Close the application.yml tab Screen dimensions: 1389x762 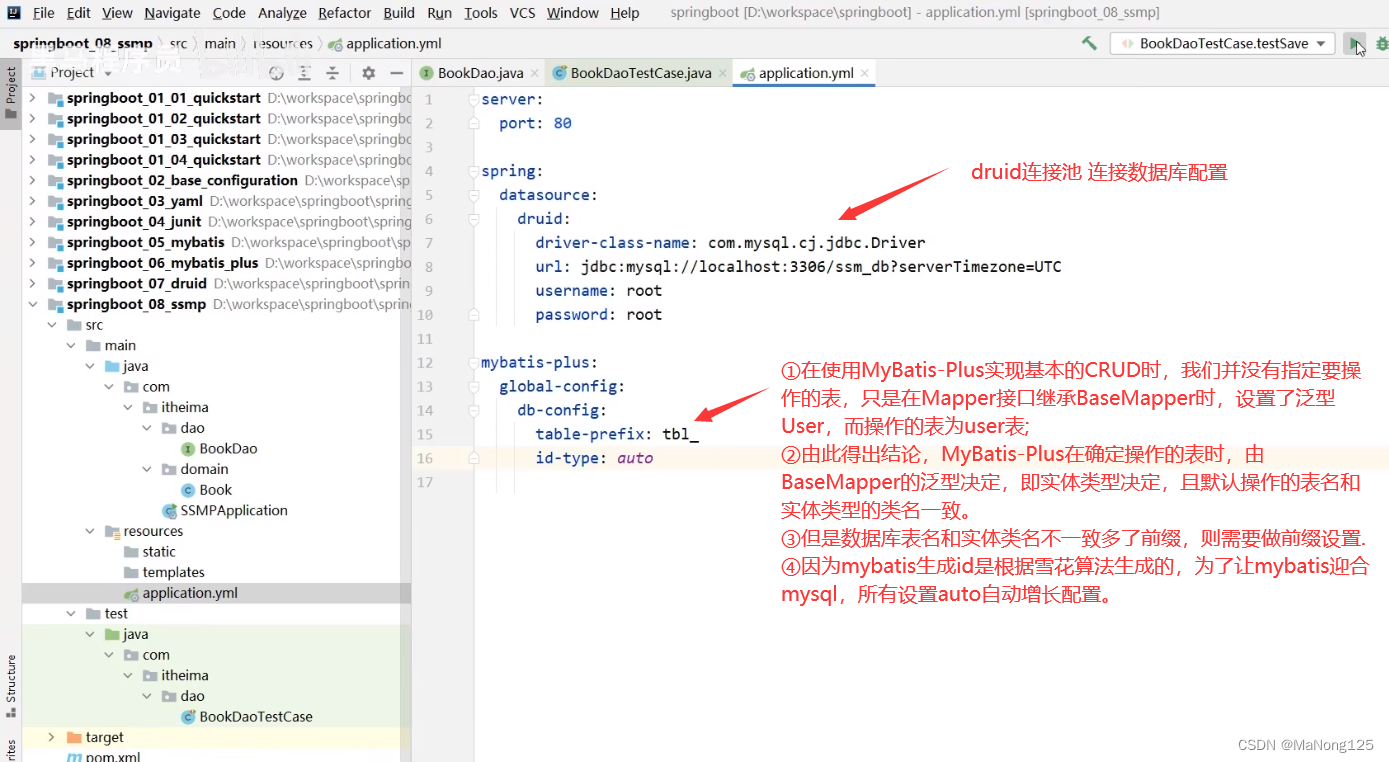click(x=865, y=73)
